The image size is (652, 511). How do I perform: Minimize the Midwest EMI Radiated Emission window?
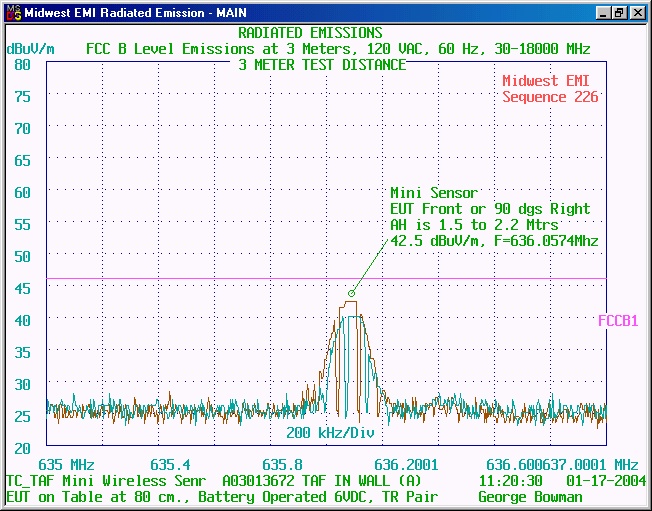(603, 12)
